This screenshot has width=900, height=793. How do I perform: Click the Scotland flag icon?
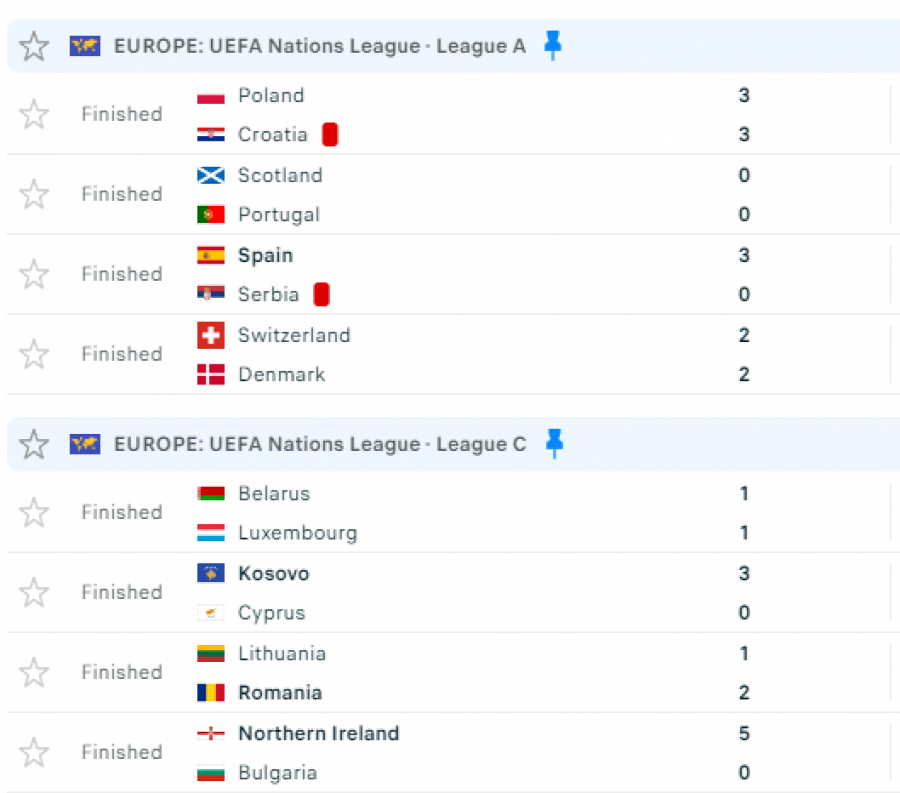coord(211,175)
